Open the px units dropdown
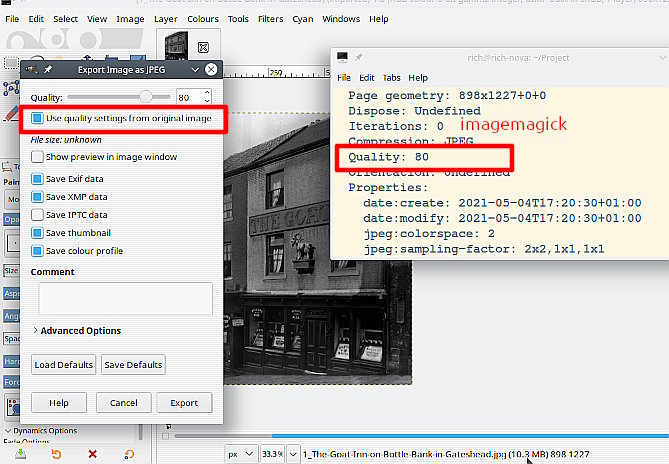This screenshot has width=669, height=464. pos(241,453)
